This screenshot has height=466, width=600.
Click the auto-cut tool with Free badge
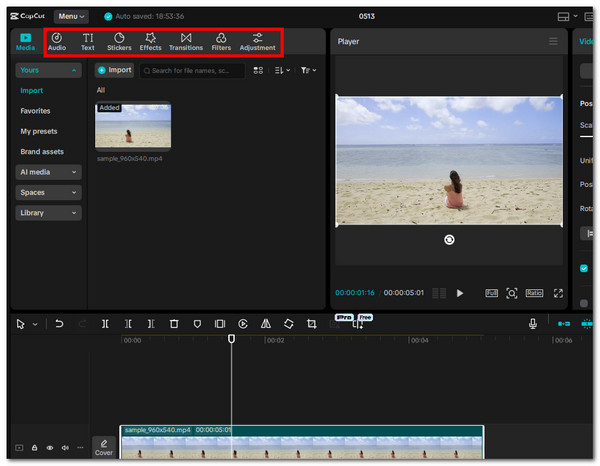point(358,324)
